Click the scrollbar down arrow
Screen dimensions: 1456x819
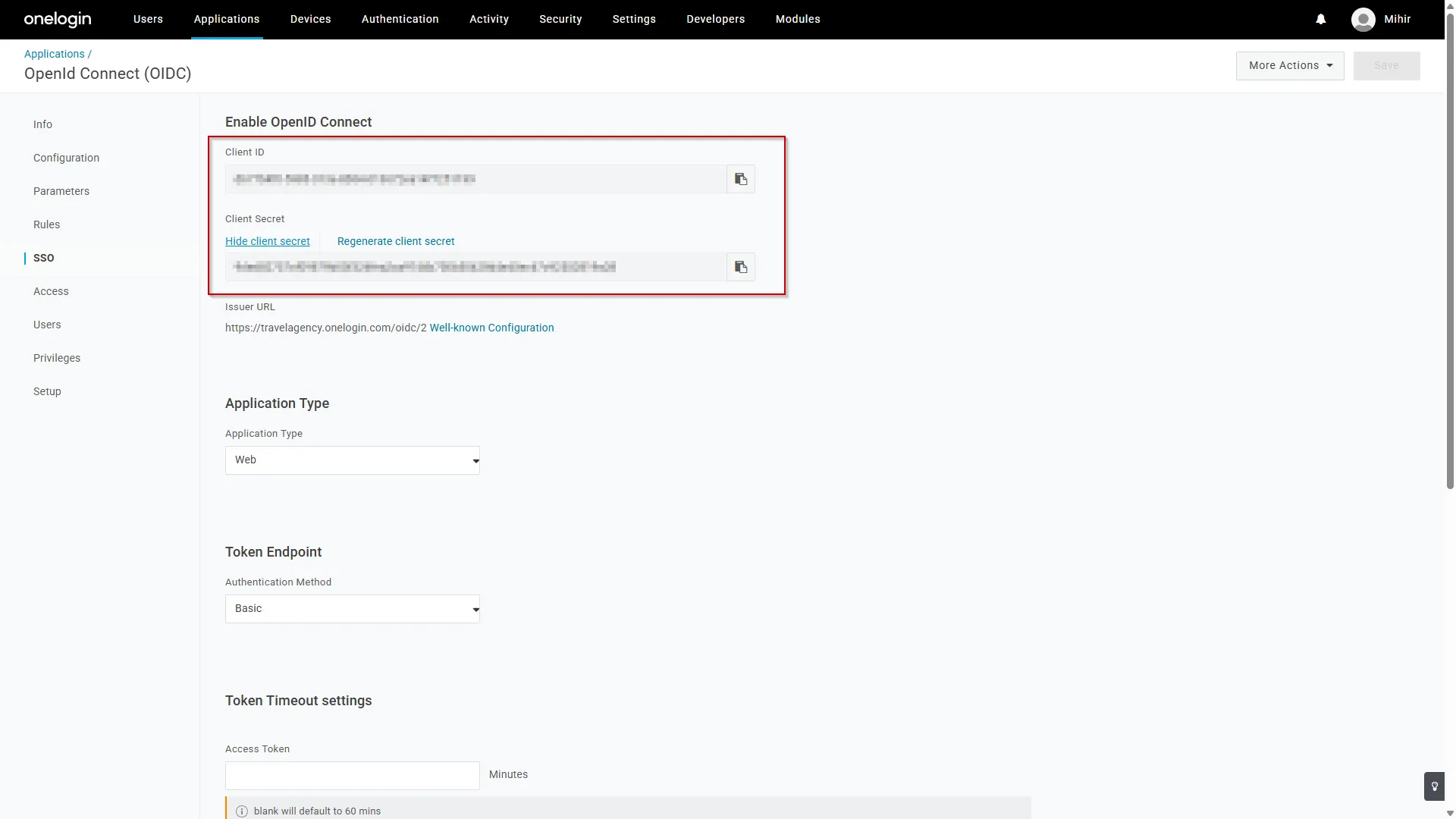click(1450, 814)
